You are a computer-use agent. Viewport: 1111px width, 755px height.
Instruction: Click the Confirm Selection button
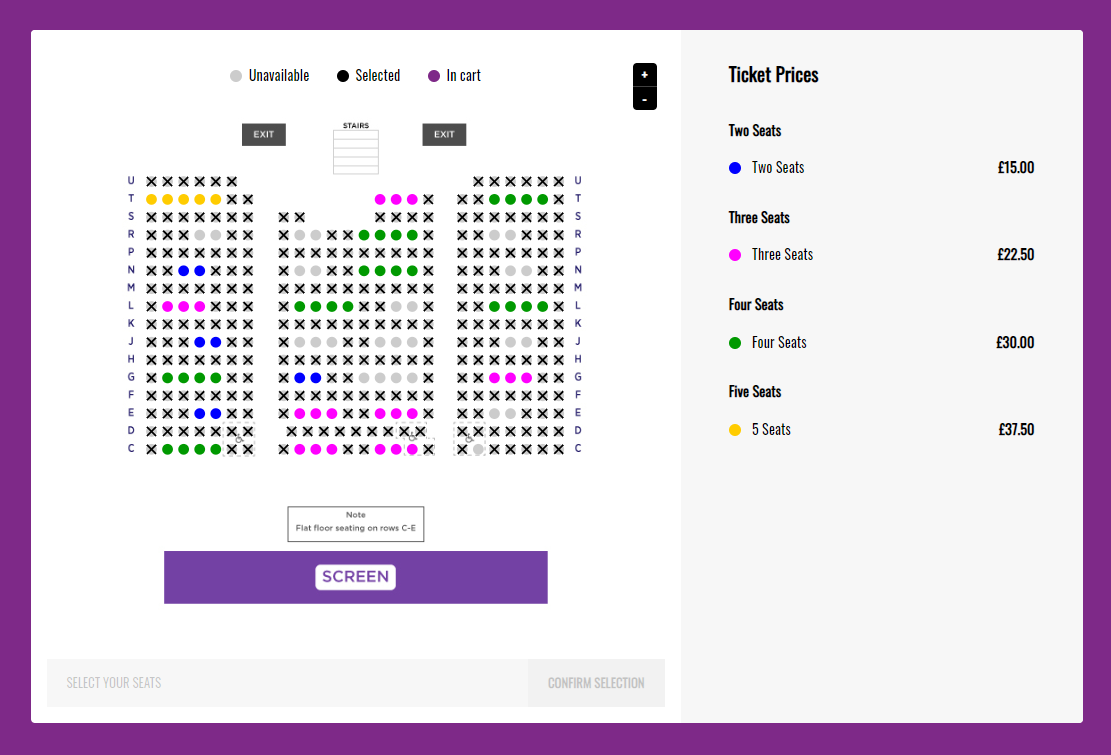(596, 683)
